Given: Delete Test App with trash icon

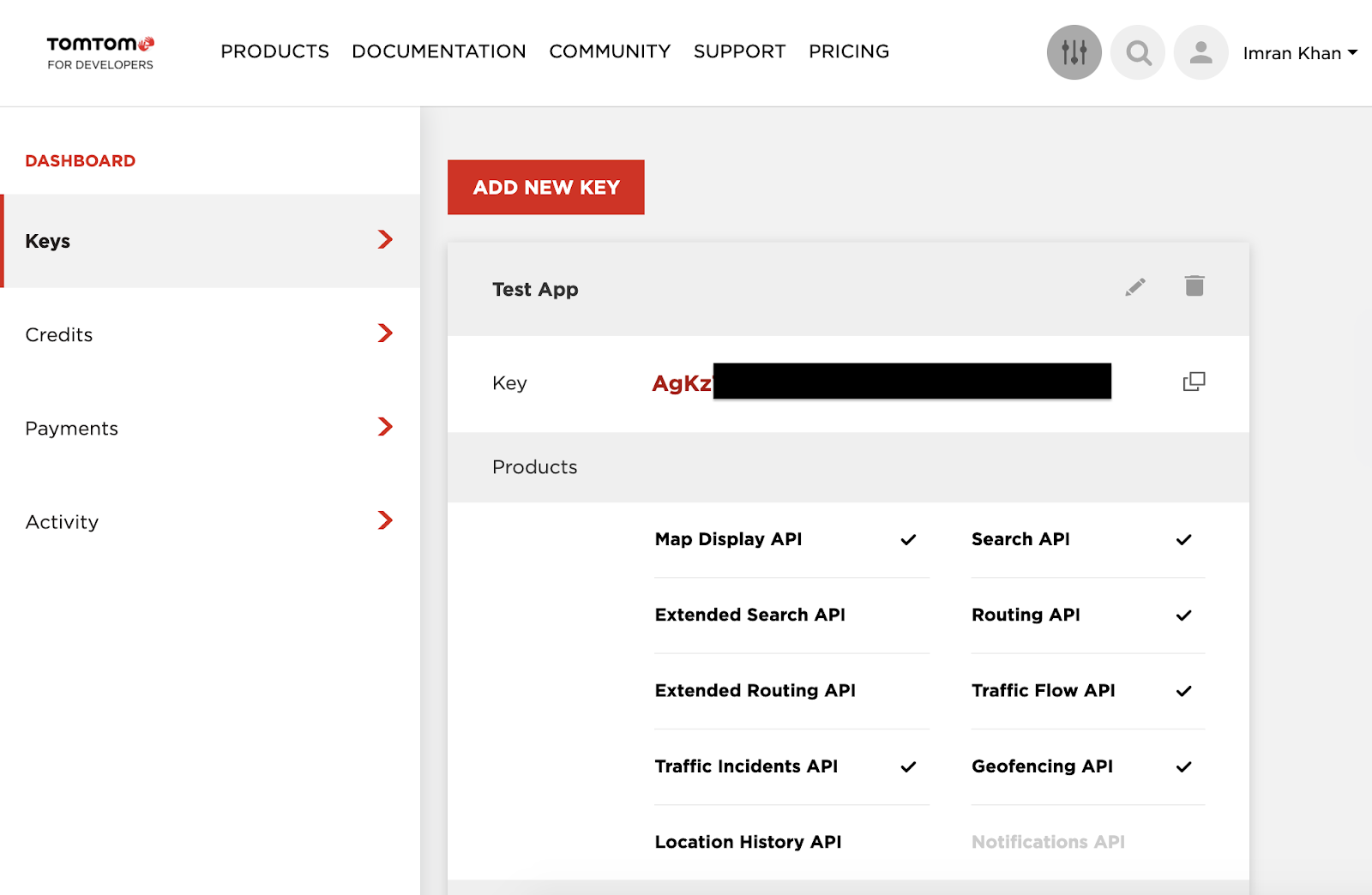Looking at the screenshot, I should [x=1194, y=285].
